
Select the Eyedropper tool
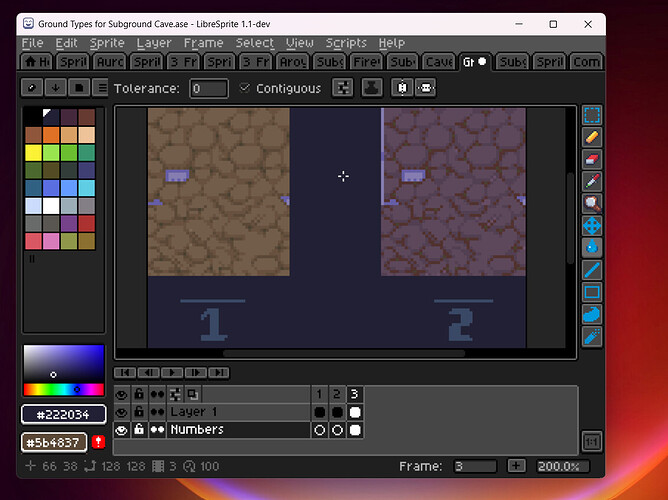[x=592, y=182]
